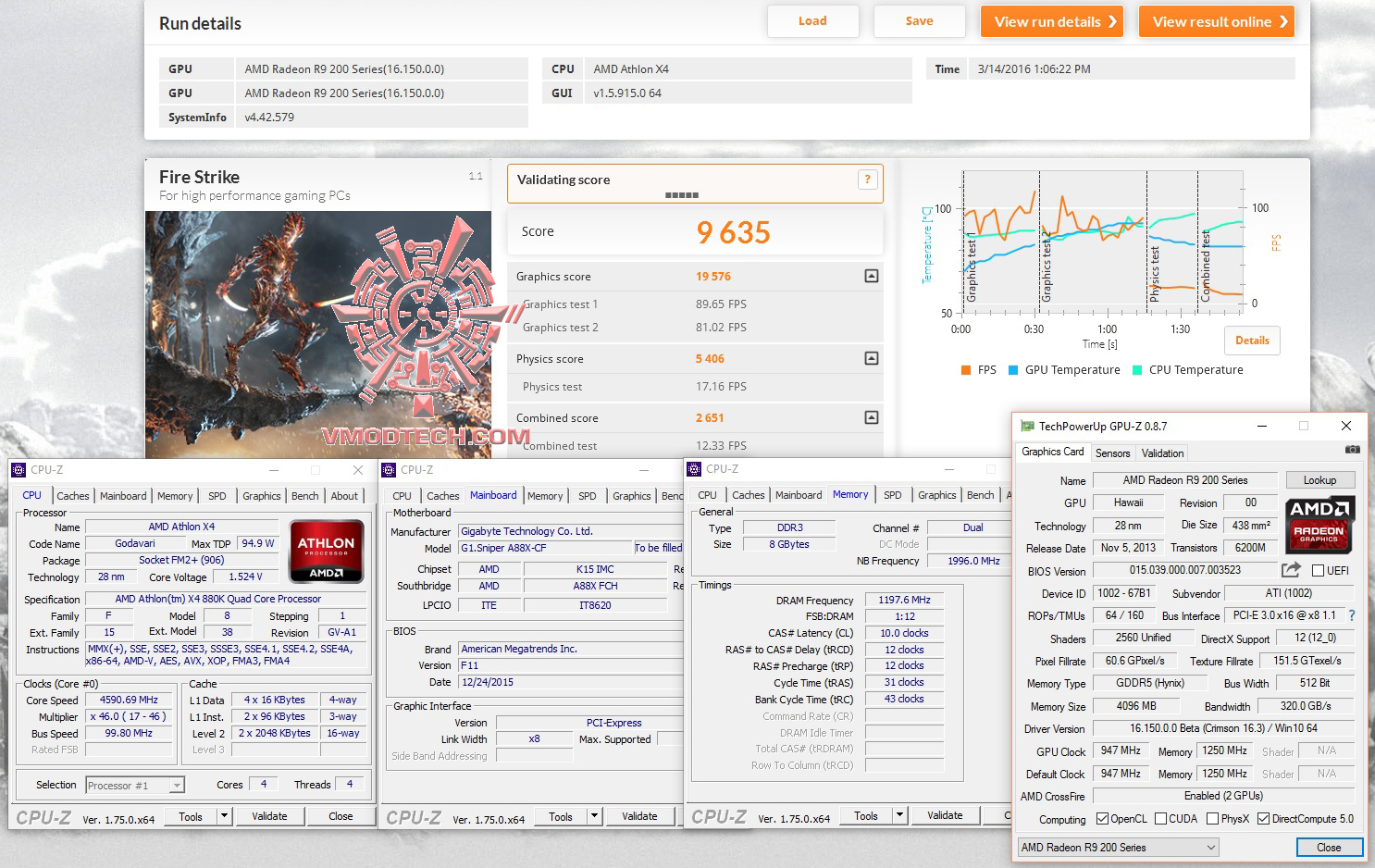Toggle the PhysX checkbox
Viewport: 1375px width, 868px height.
coord(1212,819)
